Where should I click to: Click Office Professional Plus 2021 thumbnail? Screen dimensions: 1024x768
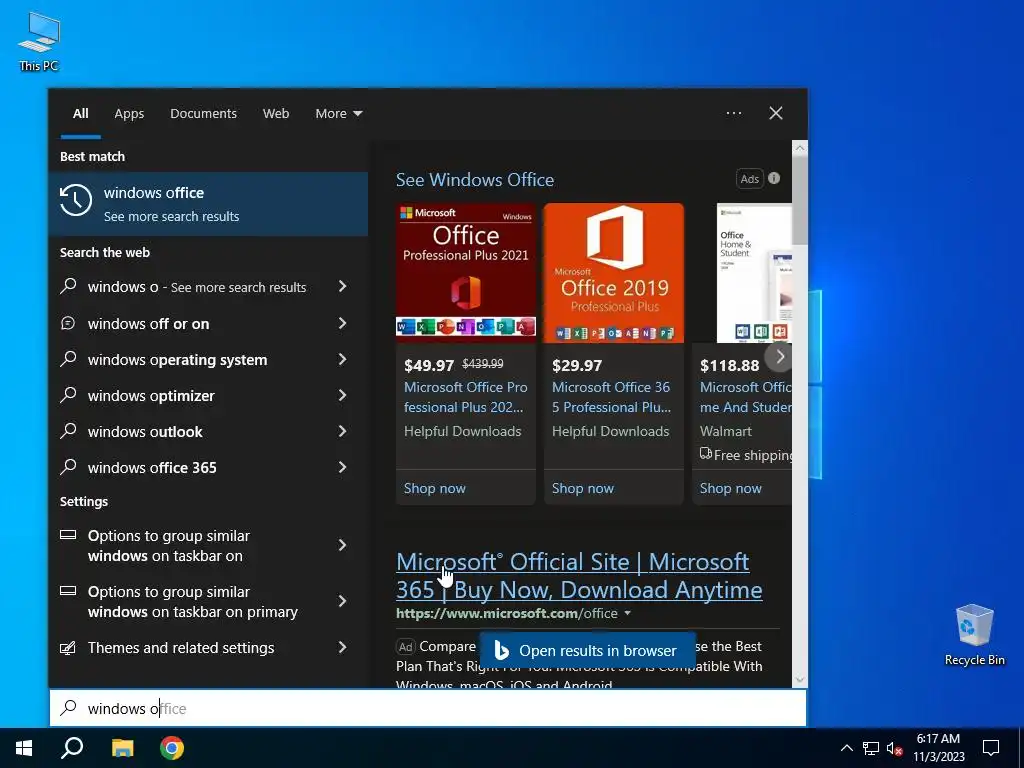point(466,272)
